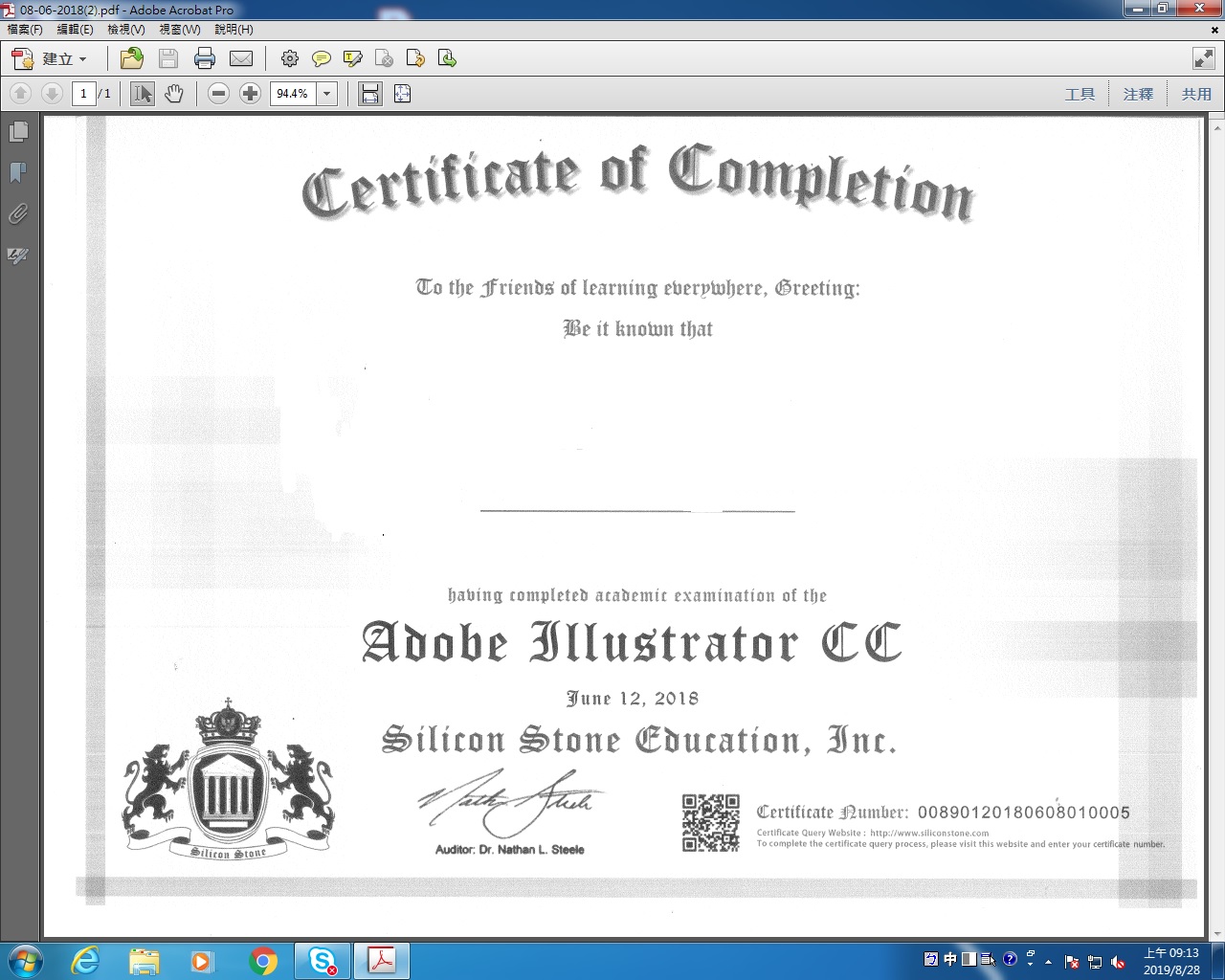Open the 建立 (Create) PDF menu
Image resolution: width=1225 pixels, height=980 pixels.
49,59
